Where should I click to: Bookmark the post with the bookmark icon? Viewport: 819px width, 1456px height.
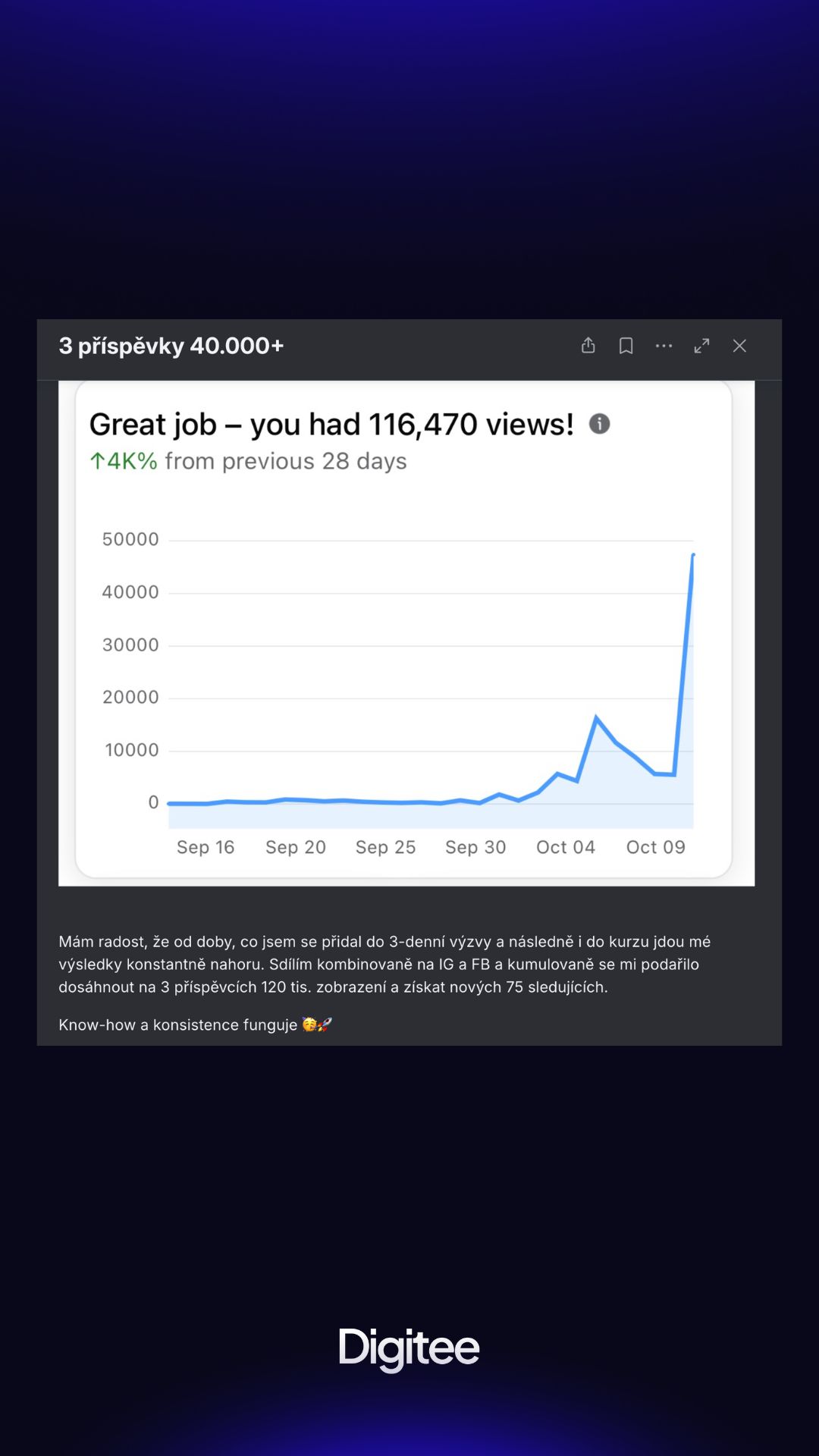click(x=626, y=346)
